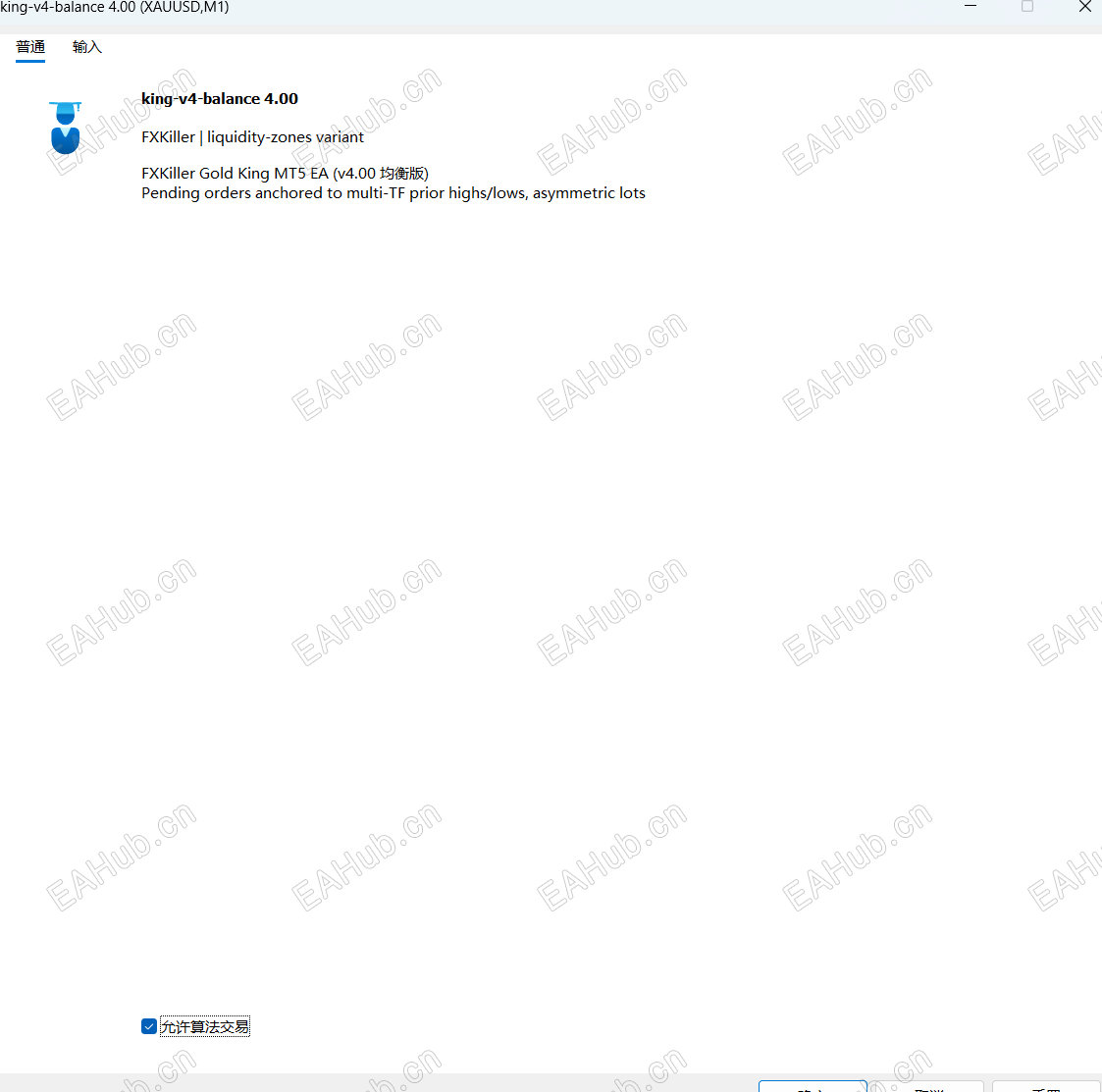
Task: Click the 'FXKiller | liquidity-zones variant' line
Action: point(252,137)
